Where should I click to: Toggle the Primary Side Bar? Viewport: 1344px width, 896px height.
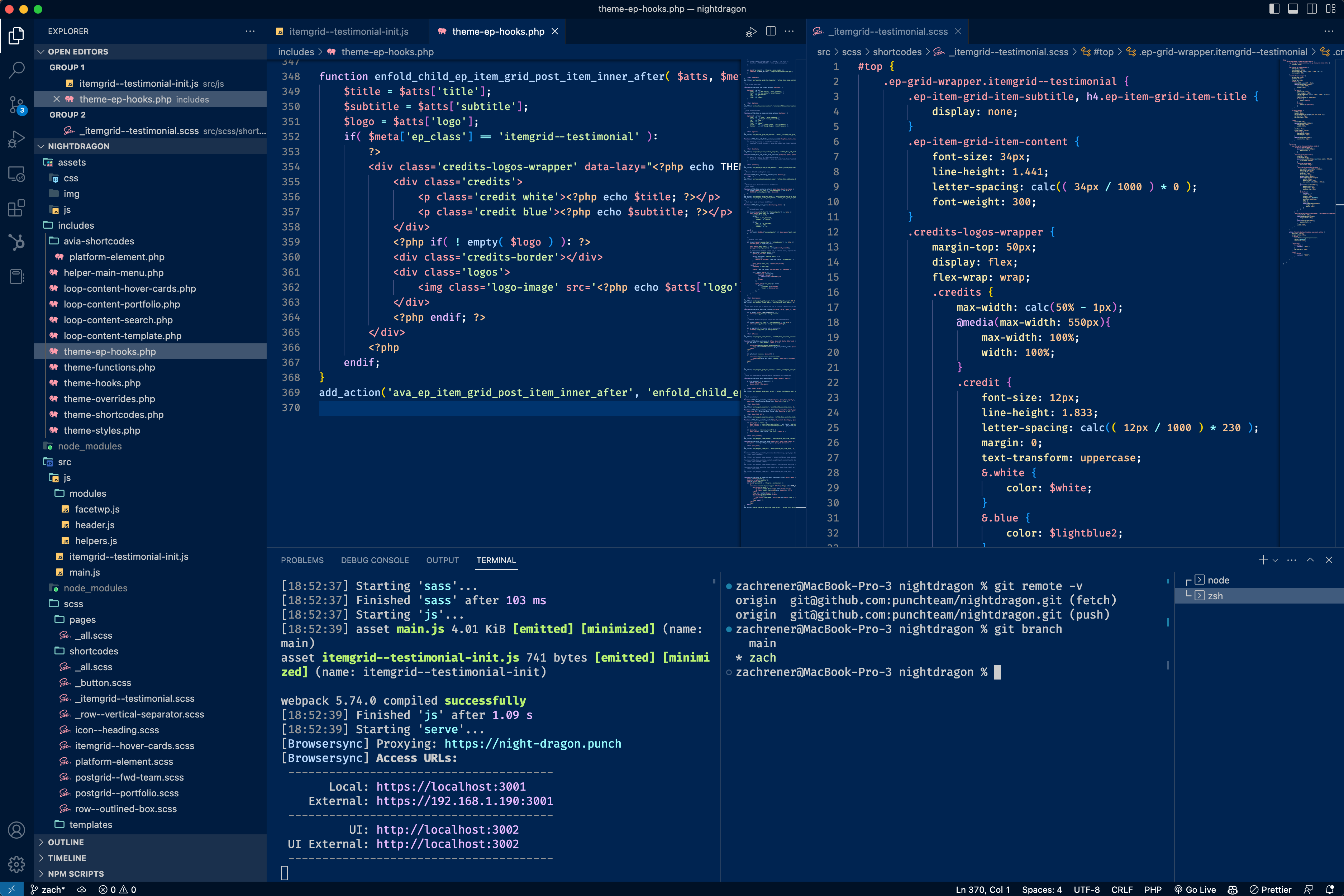pyautogui.click(x=1274, y=9)
